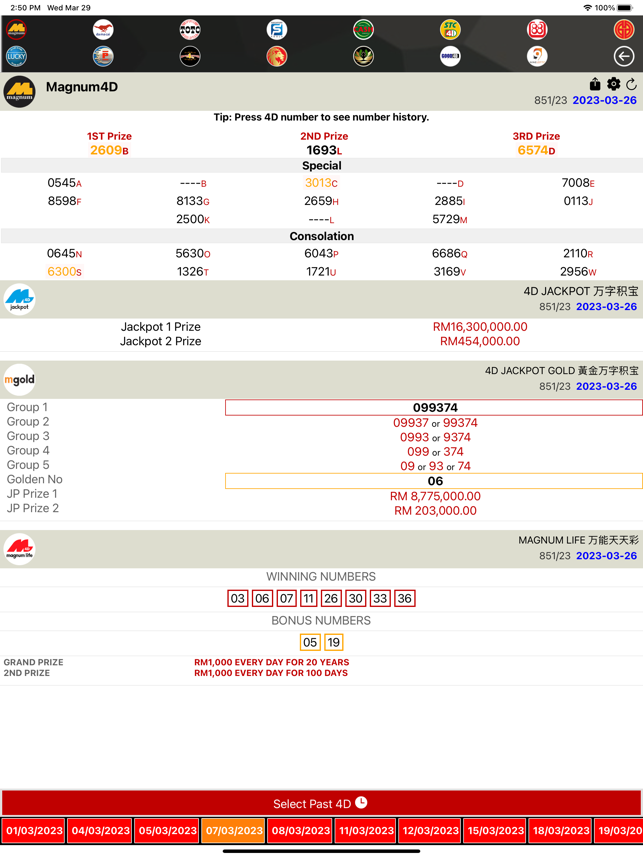Open the Toto lottery icon
This screenshot has width=643, height=858.
tap(190, 29)
